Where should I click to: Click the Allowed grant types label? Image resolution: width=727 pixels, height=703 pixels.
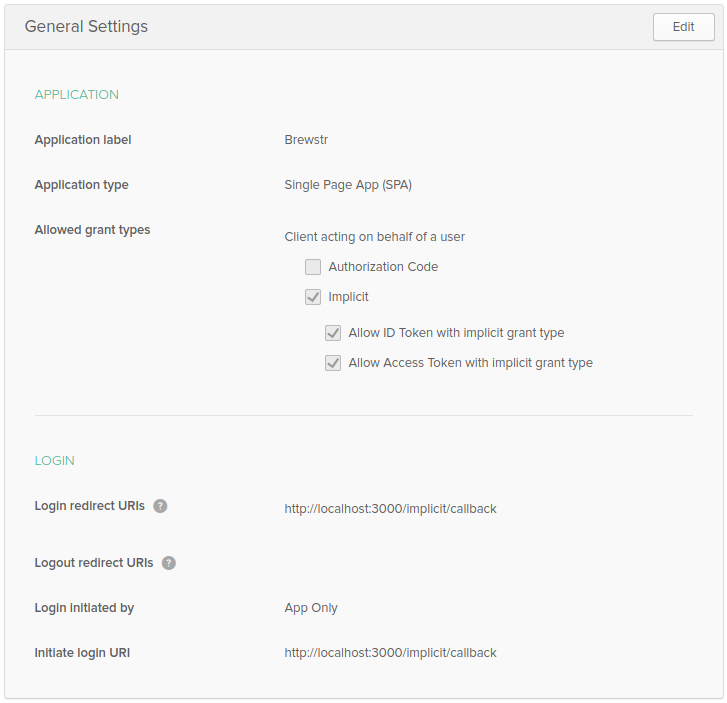pos(92,230)
